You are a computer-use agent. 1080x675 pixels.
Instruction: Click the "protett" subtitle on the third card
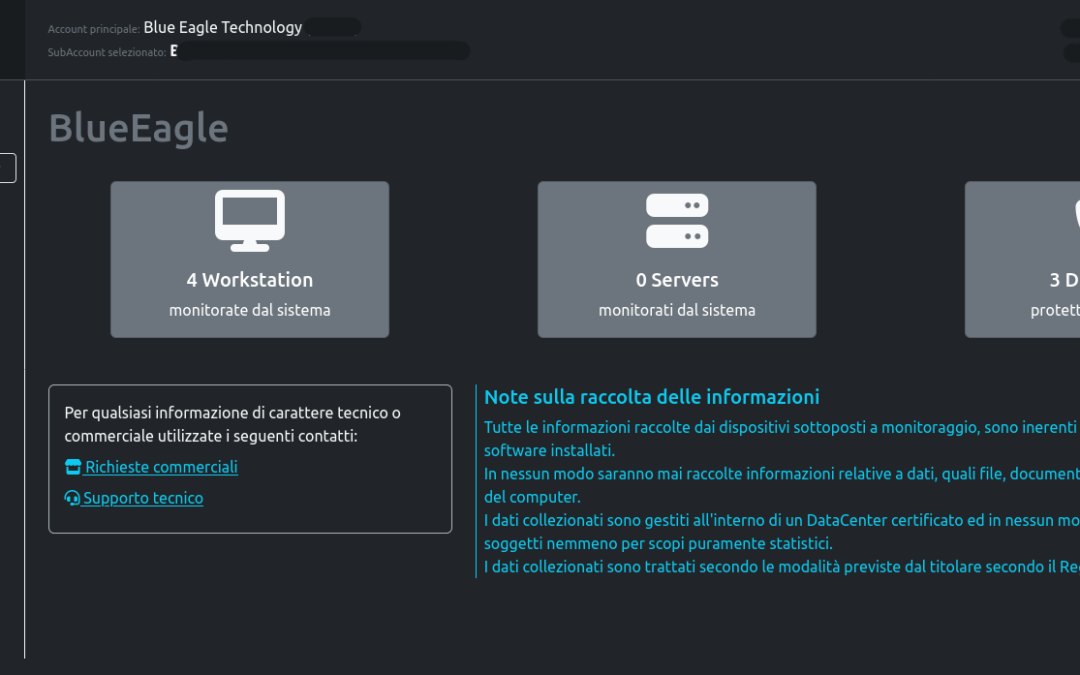1055,310
